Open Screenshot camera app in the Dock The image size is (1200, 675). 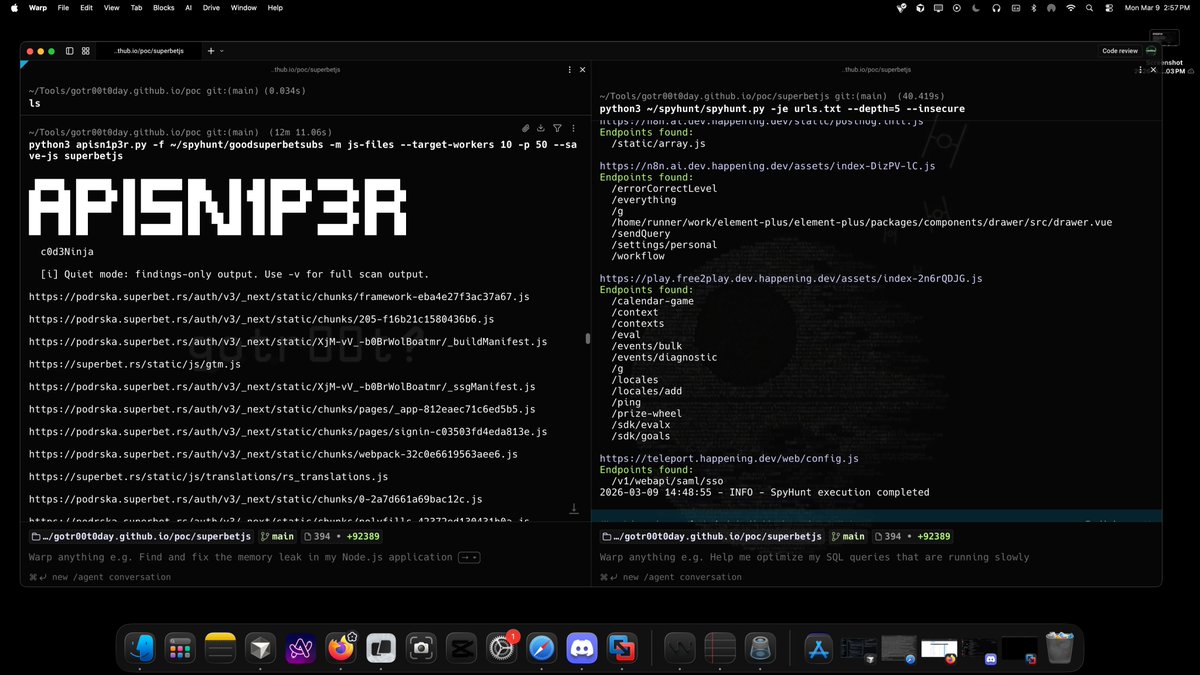422,648
